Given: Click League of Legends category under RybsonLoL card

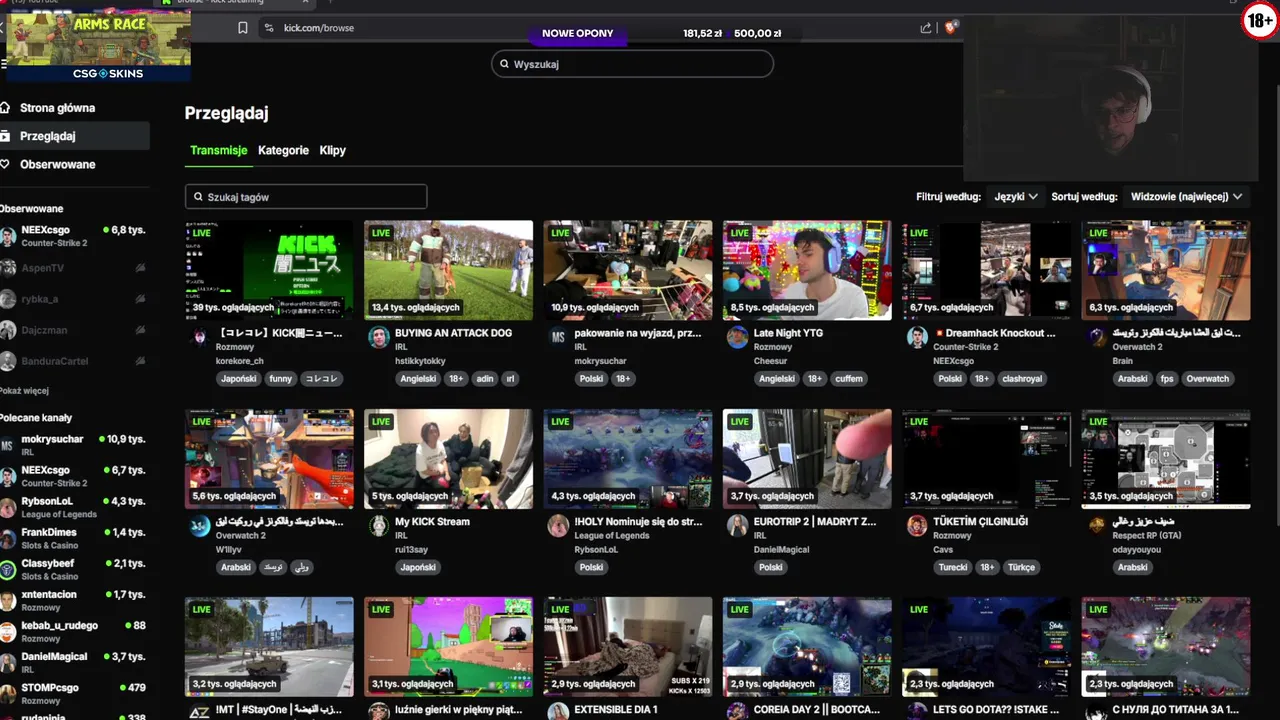Looking at the screenshot, I should coord(611,536).
